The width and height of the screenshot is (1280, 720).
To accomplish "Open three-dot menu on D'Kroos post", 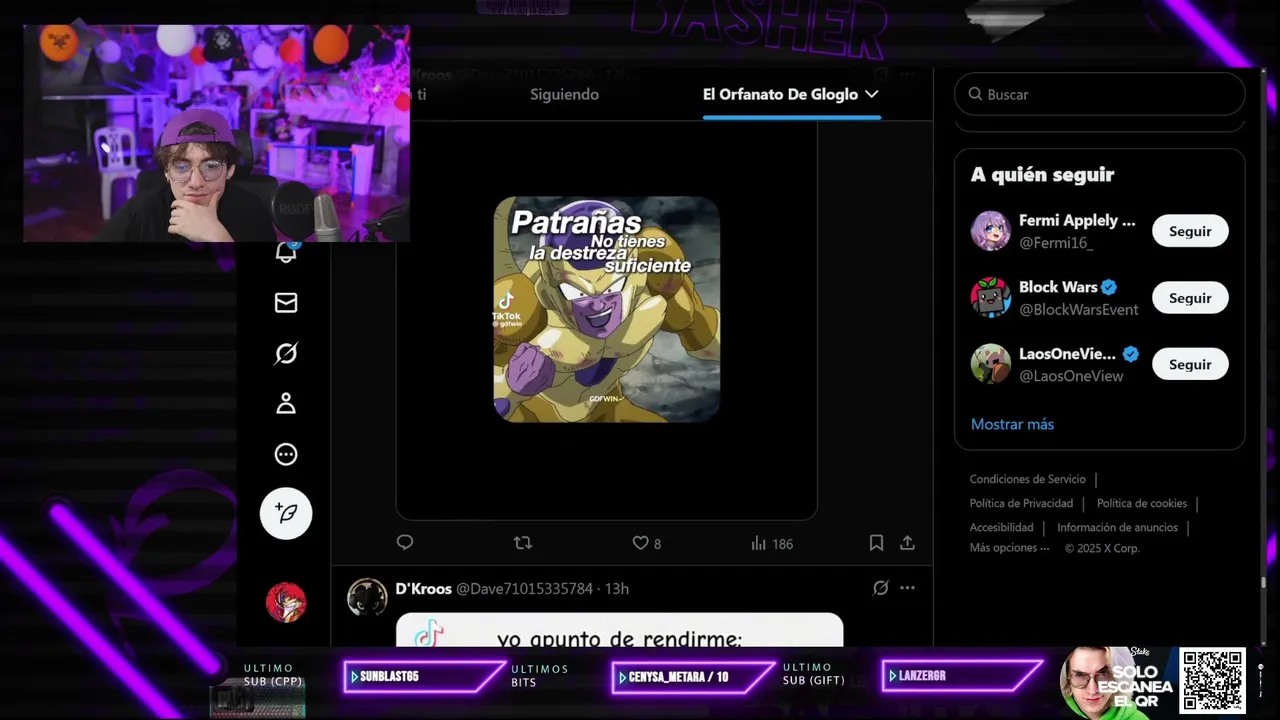I will point(907,588).
